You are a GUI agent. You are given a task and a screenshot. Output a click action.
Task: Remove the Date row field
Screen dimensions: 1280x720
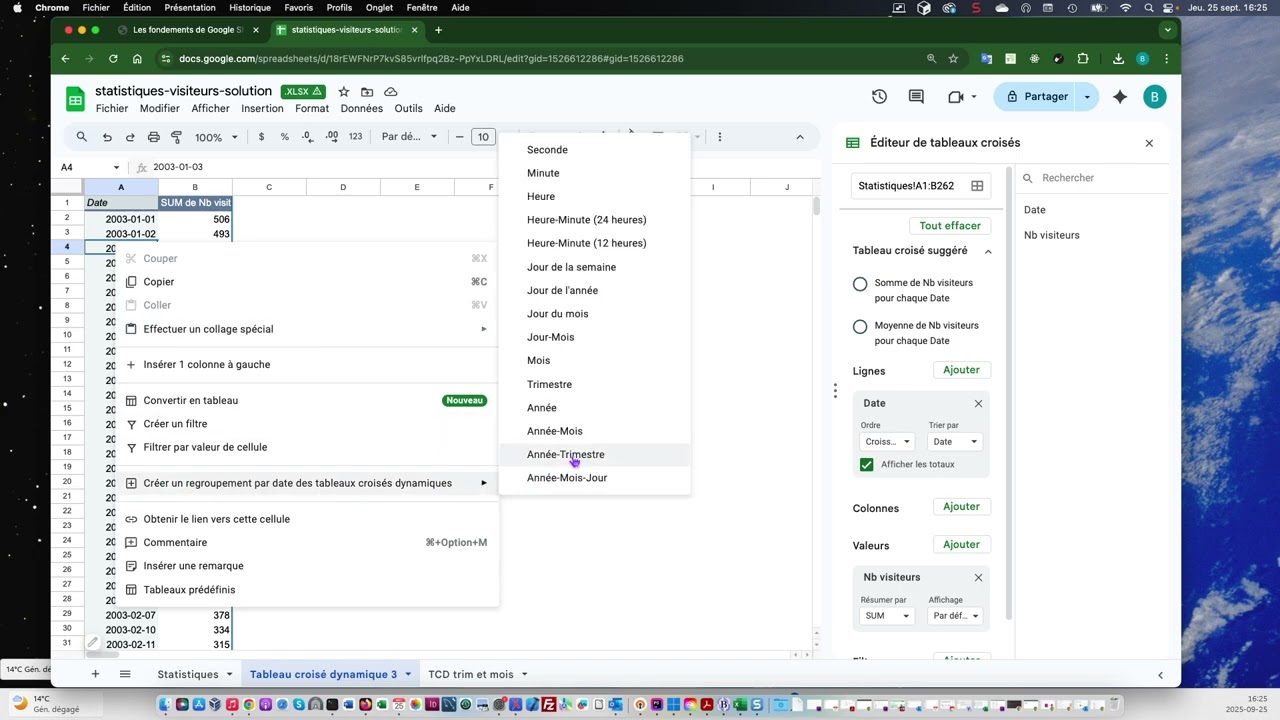[978, 403]
